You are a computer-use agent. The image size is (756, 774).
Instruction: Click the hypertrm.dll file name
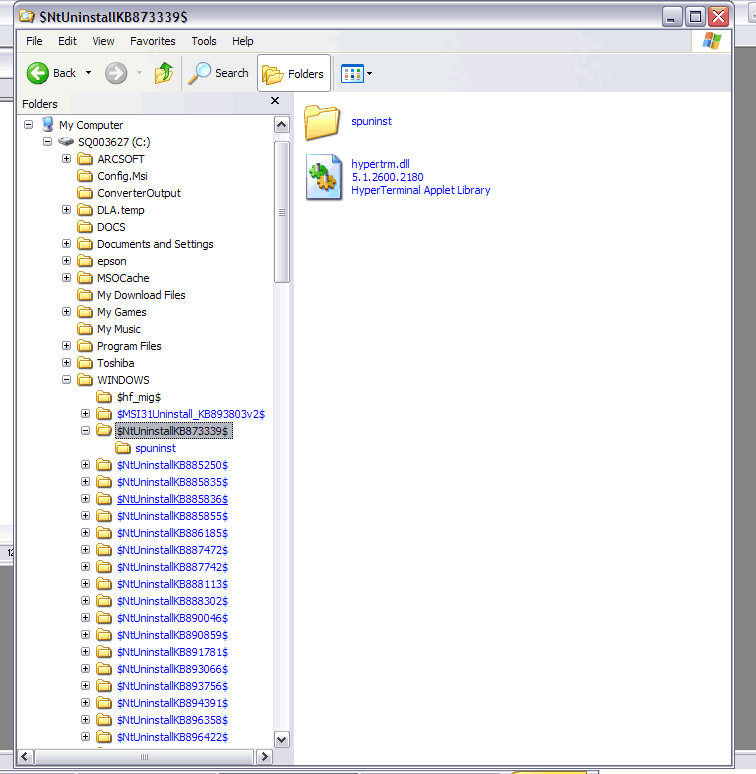(380, 164)
